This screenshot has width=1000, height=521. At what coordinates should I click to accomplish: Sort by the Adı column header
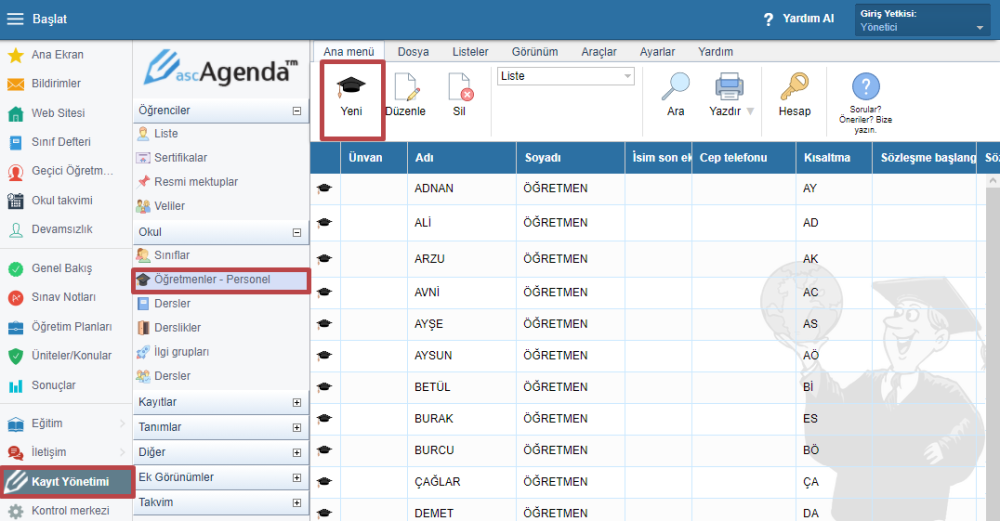point(462,158)
